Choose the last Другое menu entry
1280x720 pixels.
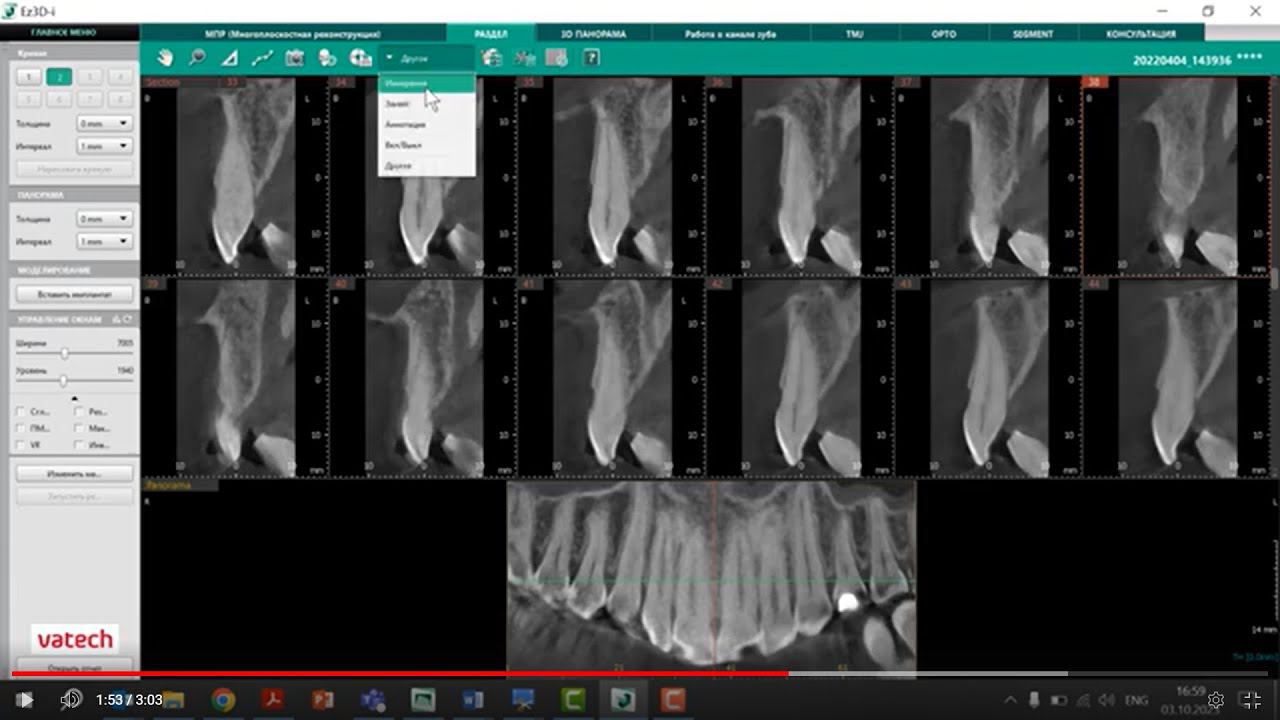(427, 166)
